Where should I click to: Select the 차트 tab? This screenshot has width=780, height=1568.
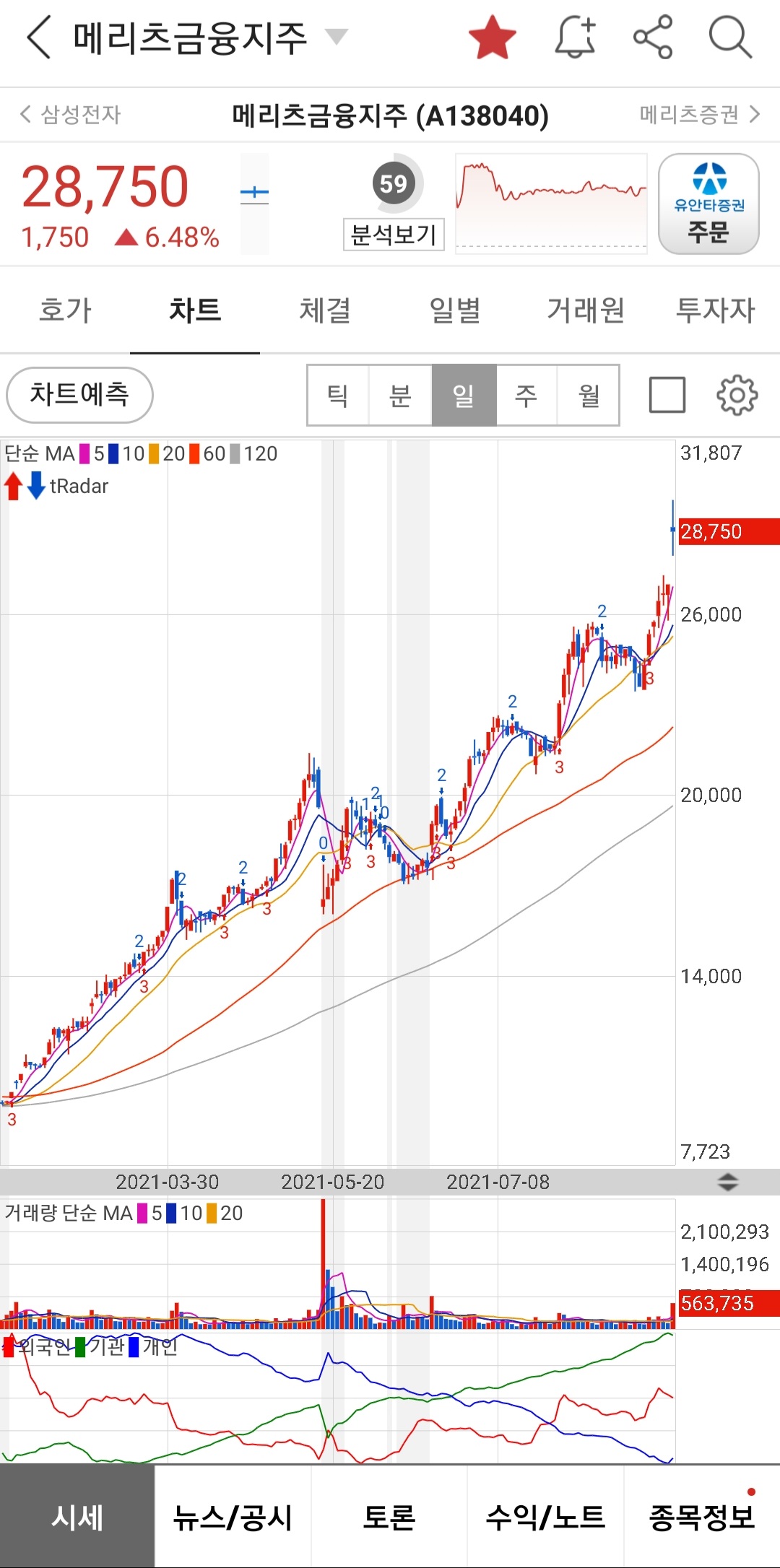pos(195,310)
